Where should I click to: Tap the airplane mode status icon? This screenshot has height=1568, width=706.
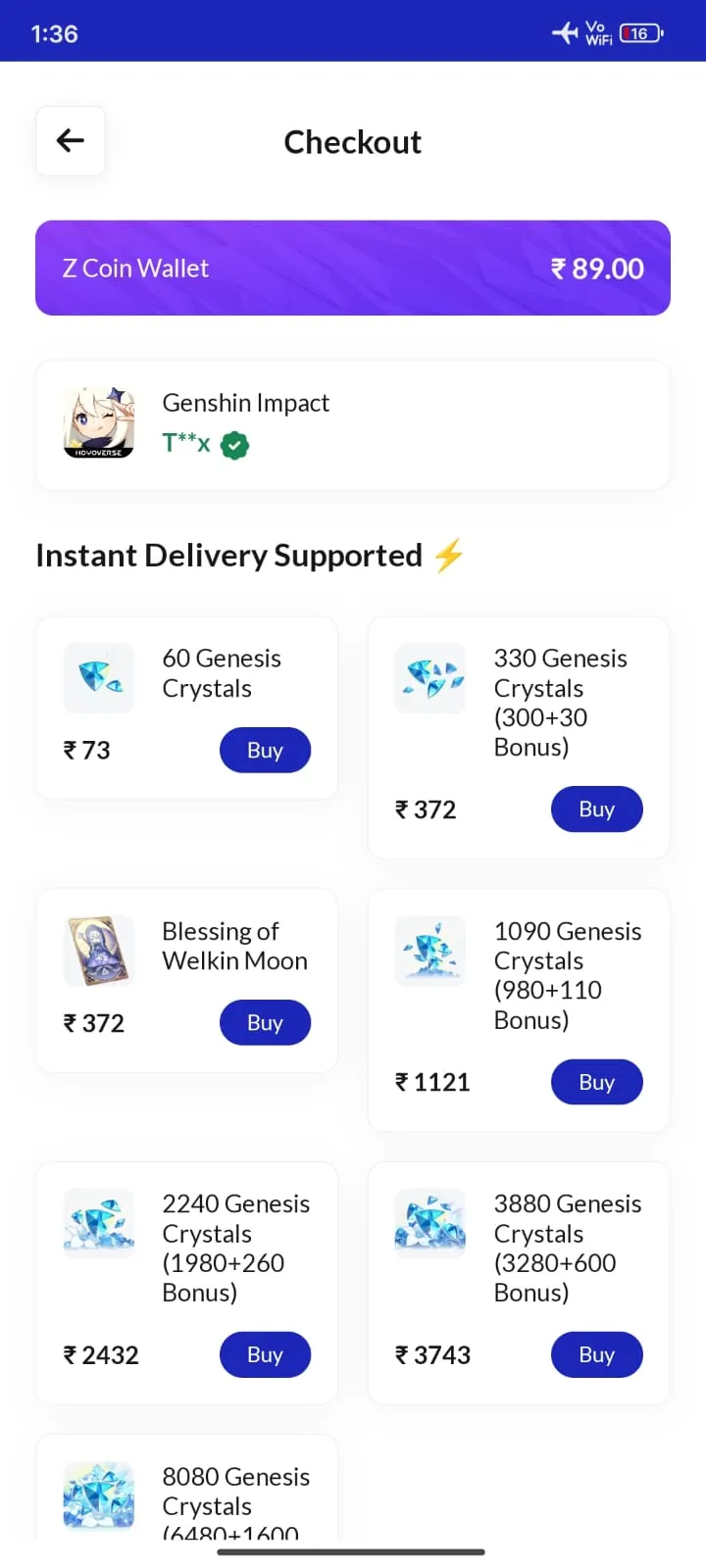click(565, 33)
